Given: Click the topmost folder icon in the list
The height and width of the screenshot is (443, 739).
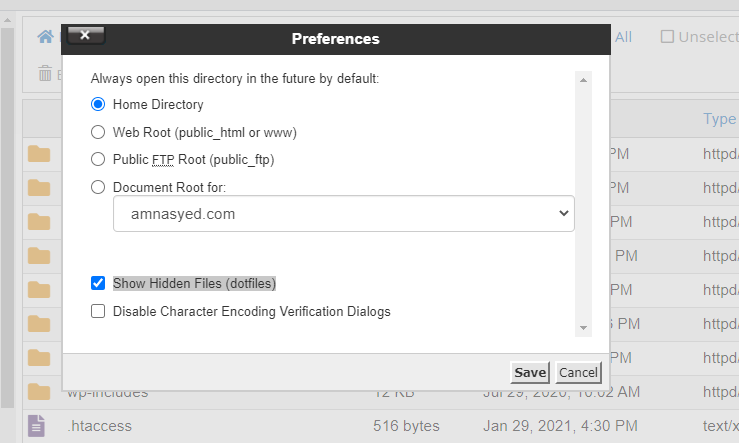Looking at the screenshot, I should click(39, 154).
